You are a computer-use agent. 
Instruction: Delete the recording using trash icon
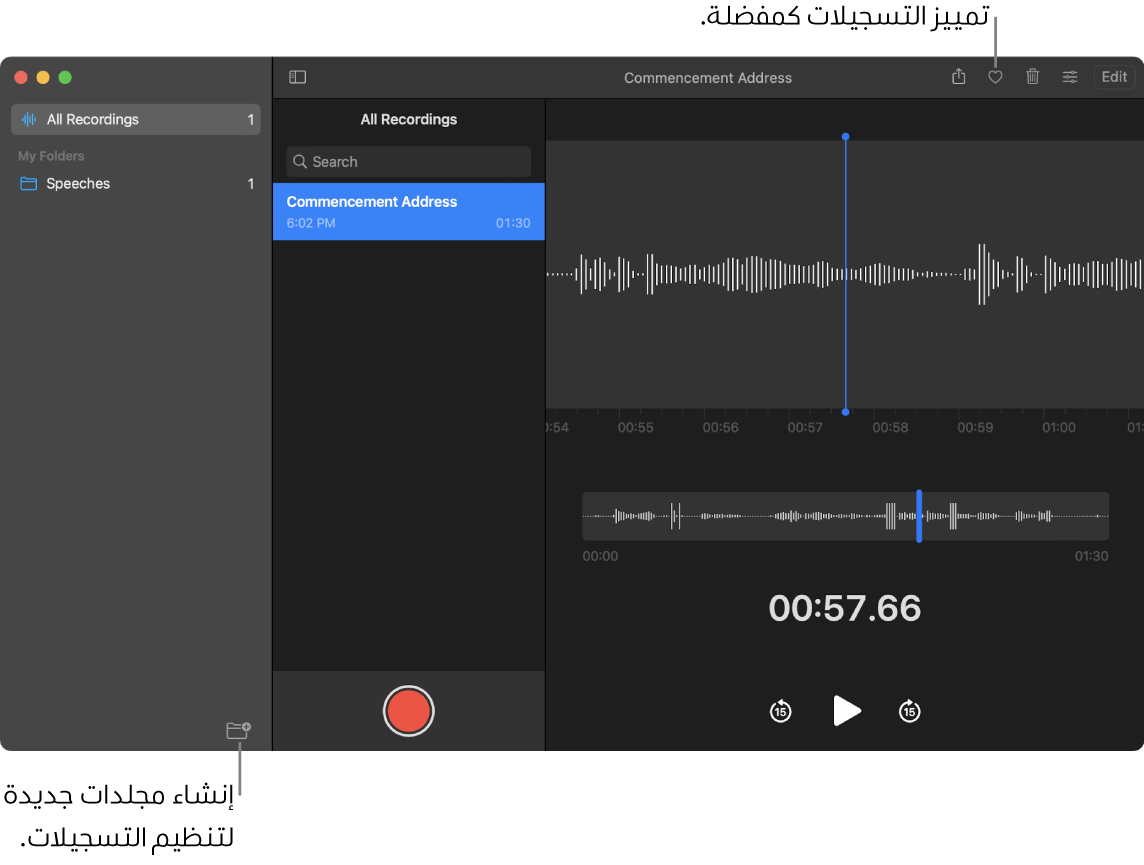click(x=1032, y=76)
